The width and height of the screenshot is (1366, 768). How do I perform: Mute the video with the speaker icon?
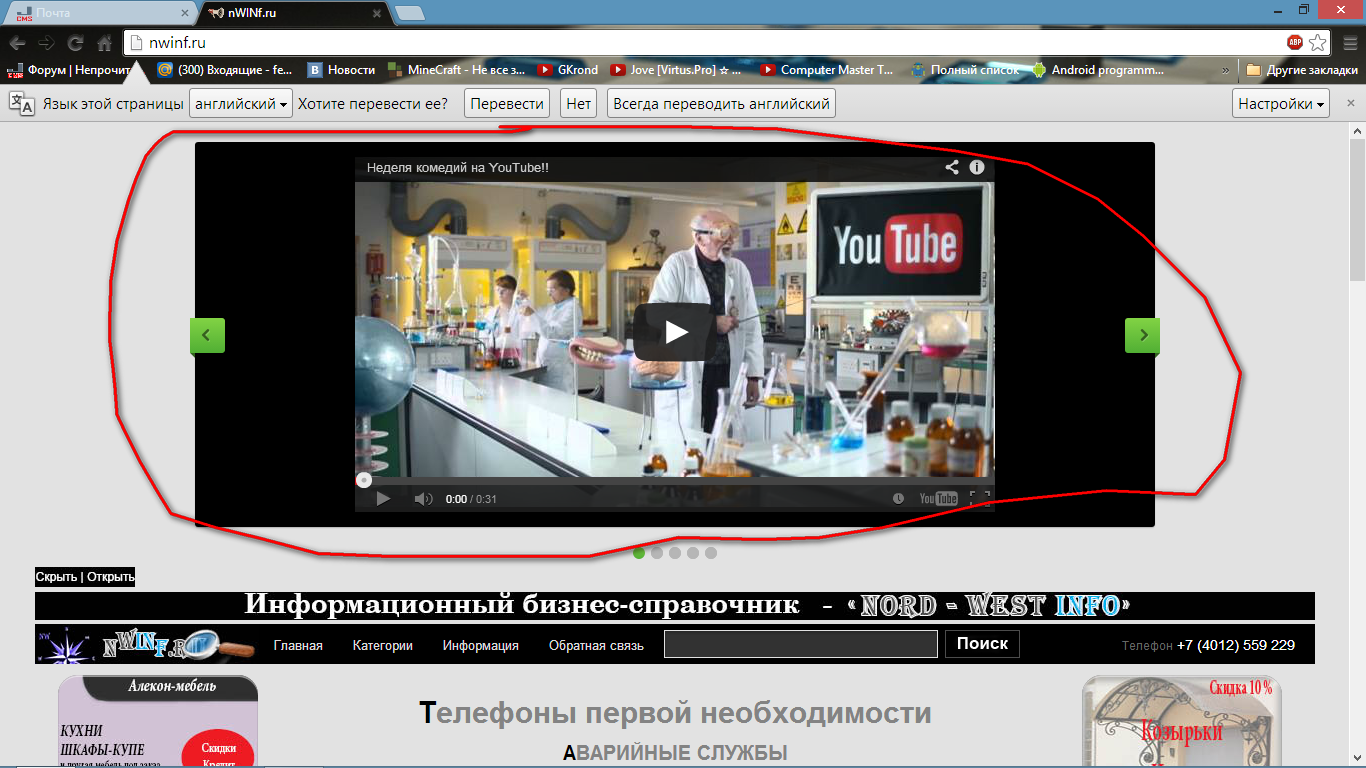click(x=423, y=499)
